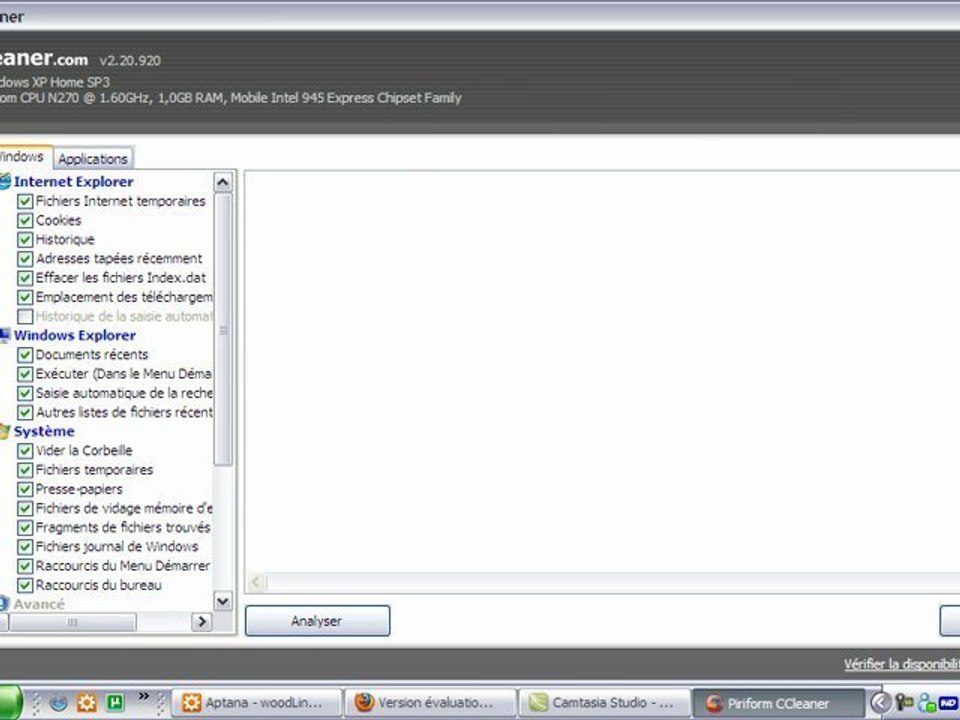The width and height of the screenshot is (960, 720).
Task: Click the Thunderbird quick launch icon
Action: coord(59,702)
